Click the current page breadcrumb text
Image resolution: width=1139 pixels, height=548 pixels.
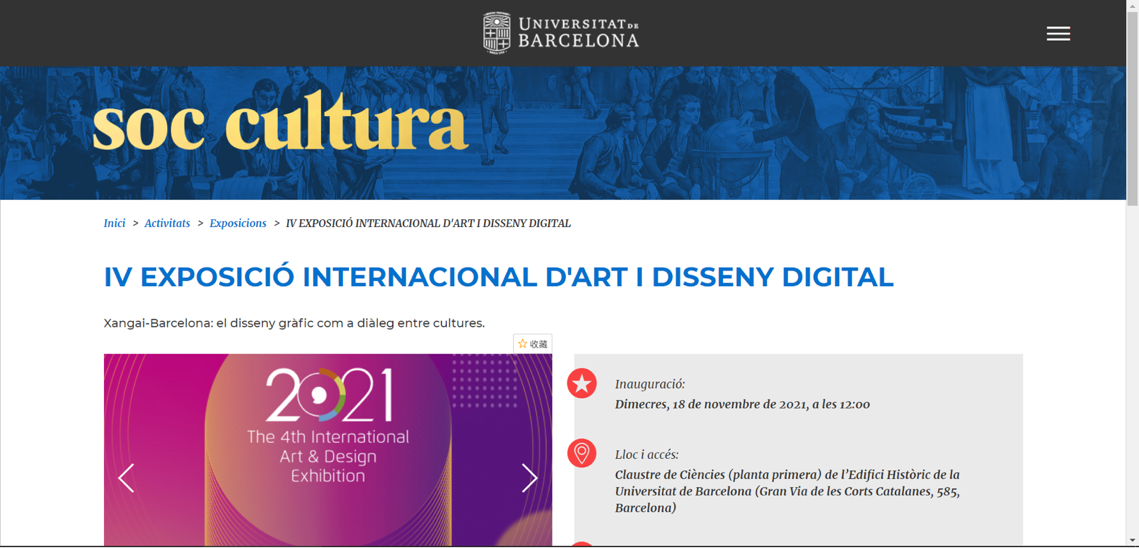pos(428,223)
